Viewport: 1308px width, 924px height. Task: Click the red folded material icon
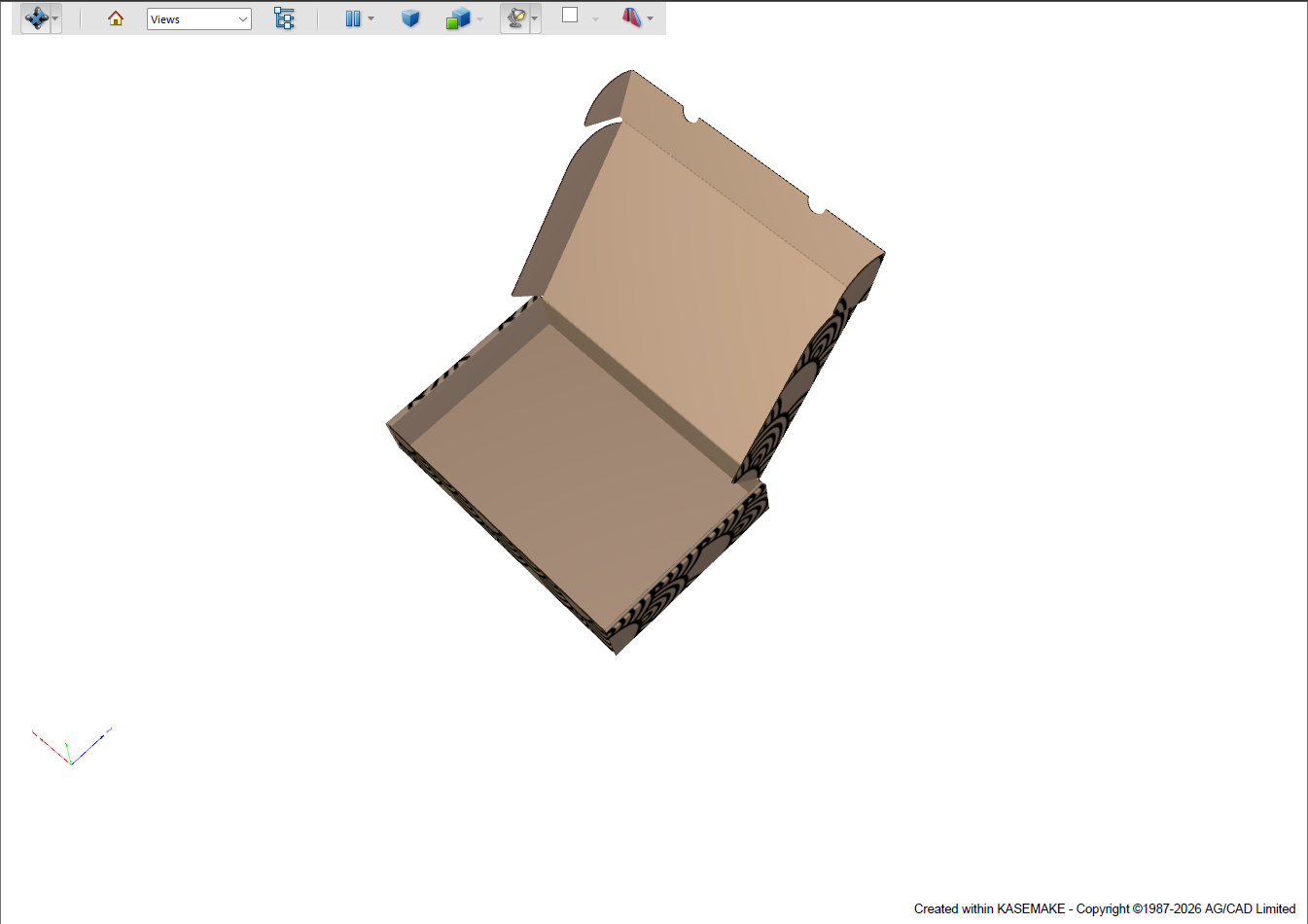[631, 18]
